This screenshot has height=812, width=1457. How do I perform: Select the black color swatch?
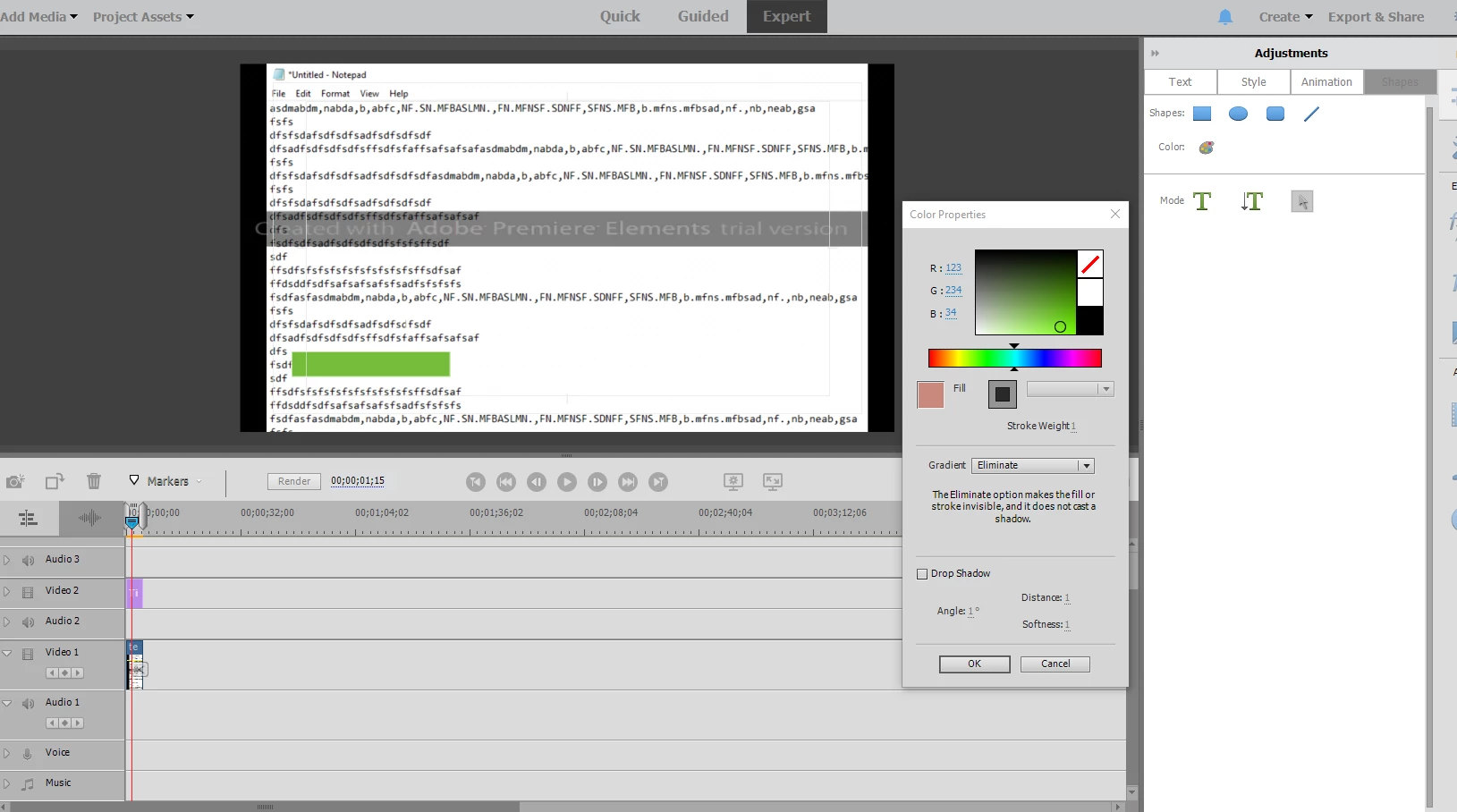(x=1090, y=320)
